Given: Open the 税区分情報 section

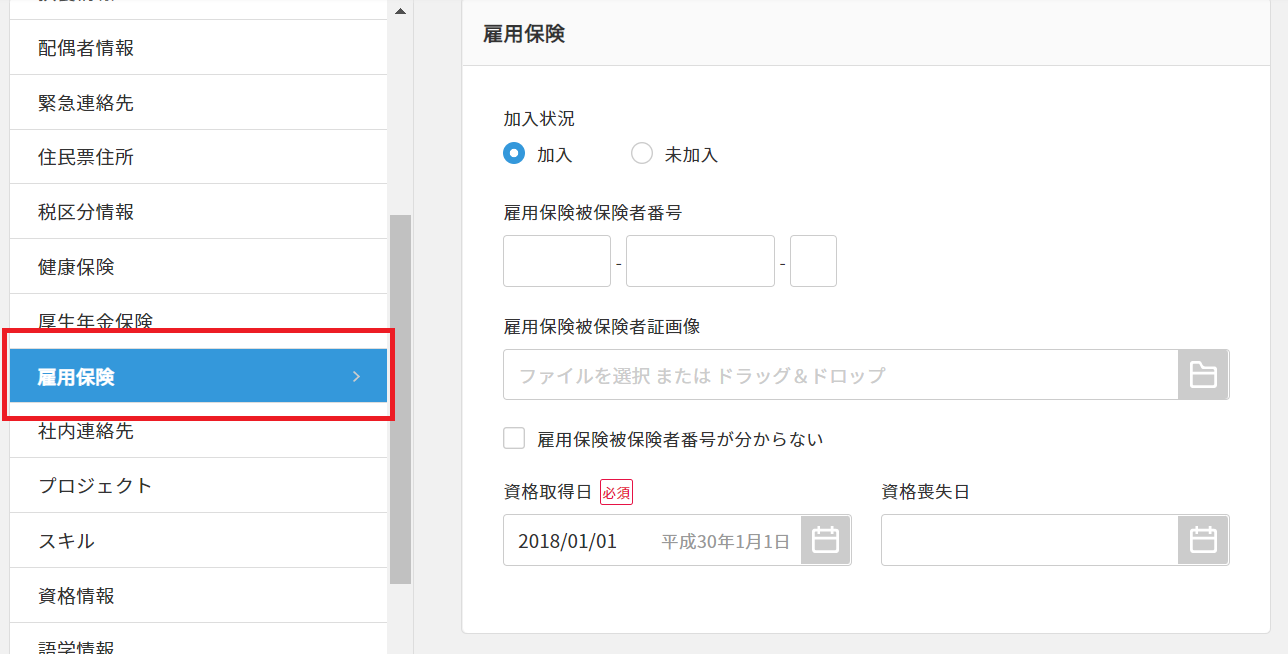Looking at the screenshot, I should (x=86, y=212).
